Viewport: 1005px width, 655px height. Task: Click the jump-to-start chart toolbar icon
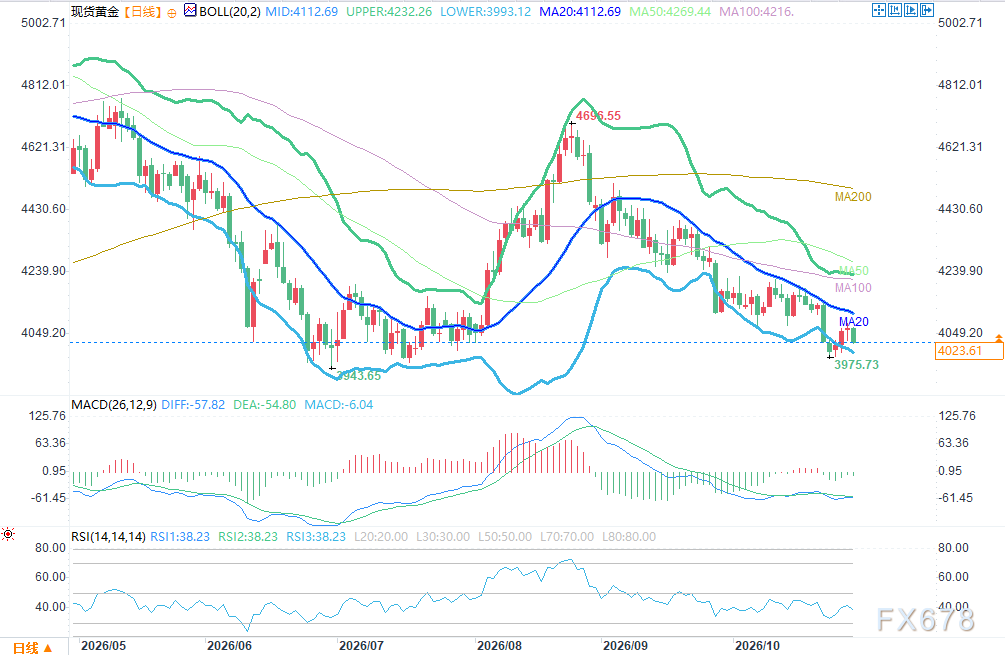[895, 10]
